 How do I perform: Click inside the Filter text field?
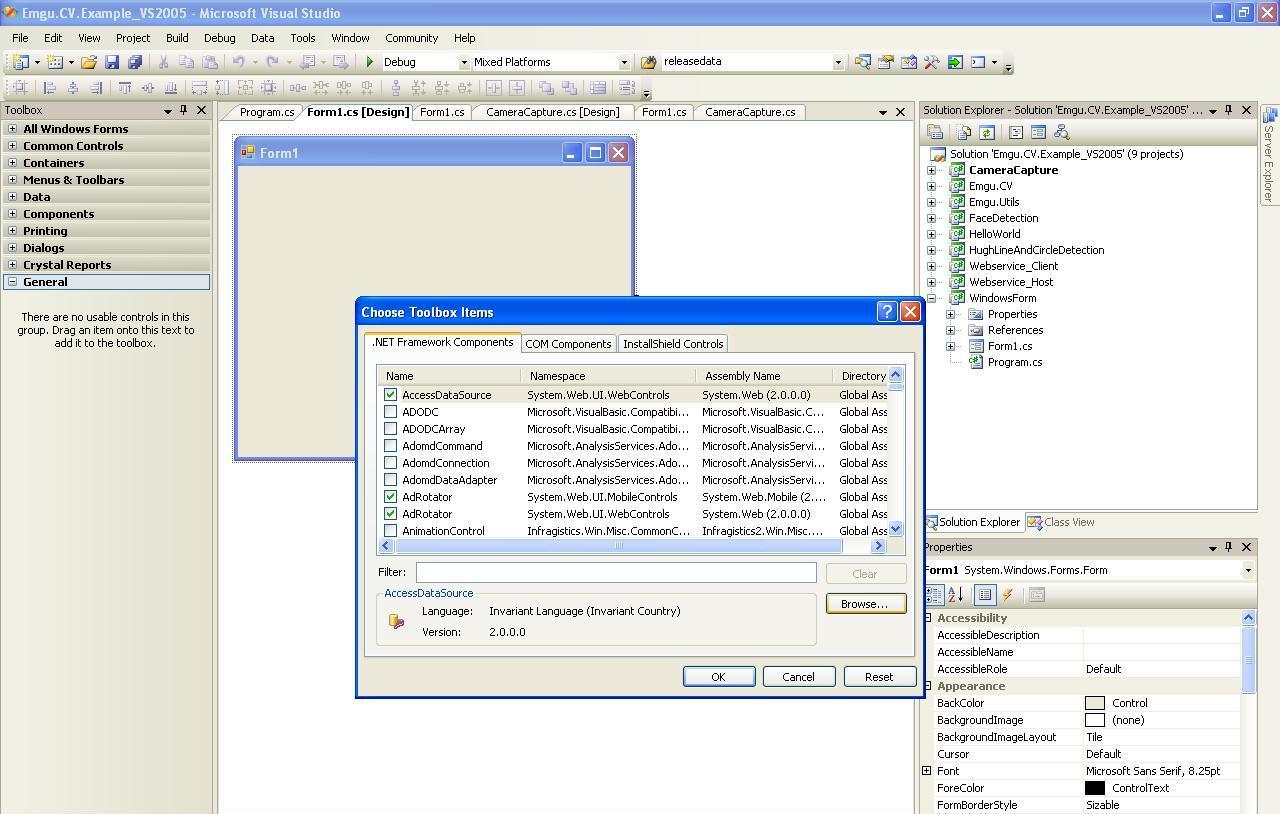616,572
